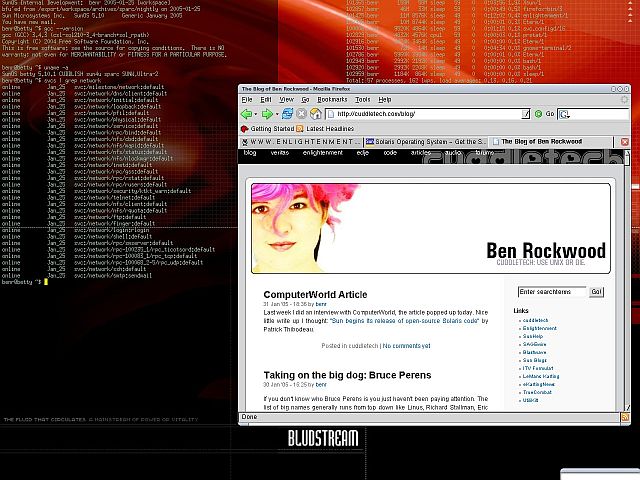The height and width of the screenshot is (480, 640).
Task: Open the Latest Headlines bookmark
Action: point(330,129)
